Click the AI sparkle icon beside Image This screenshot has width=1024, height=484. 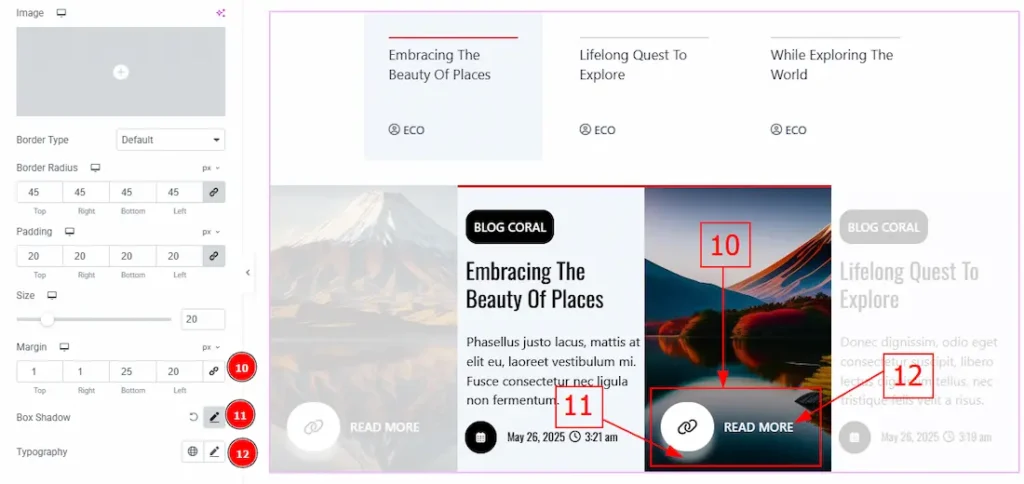click(x=220, y=13)
